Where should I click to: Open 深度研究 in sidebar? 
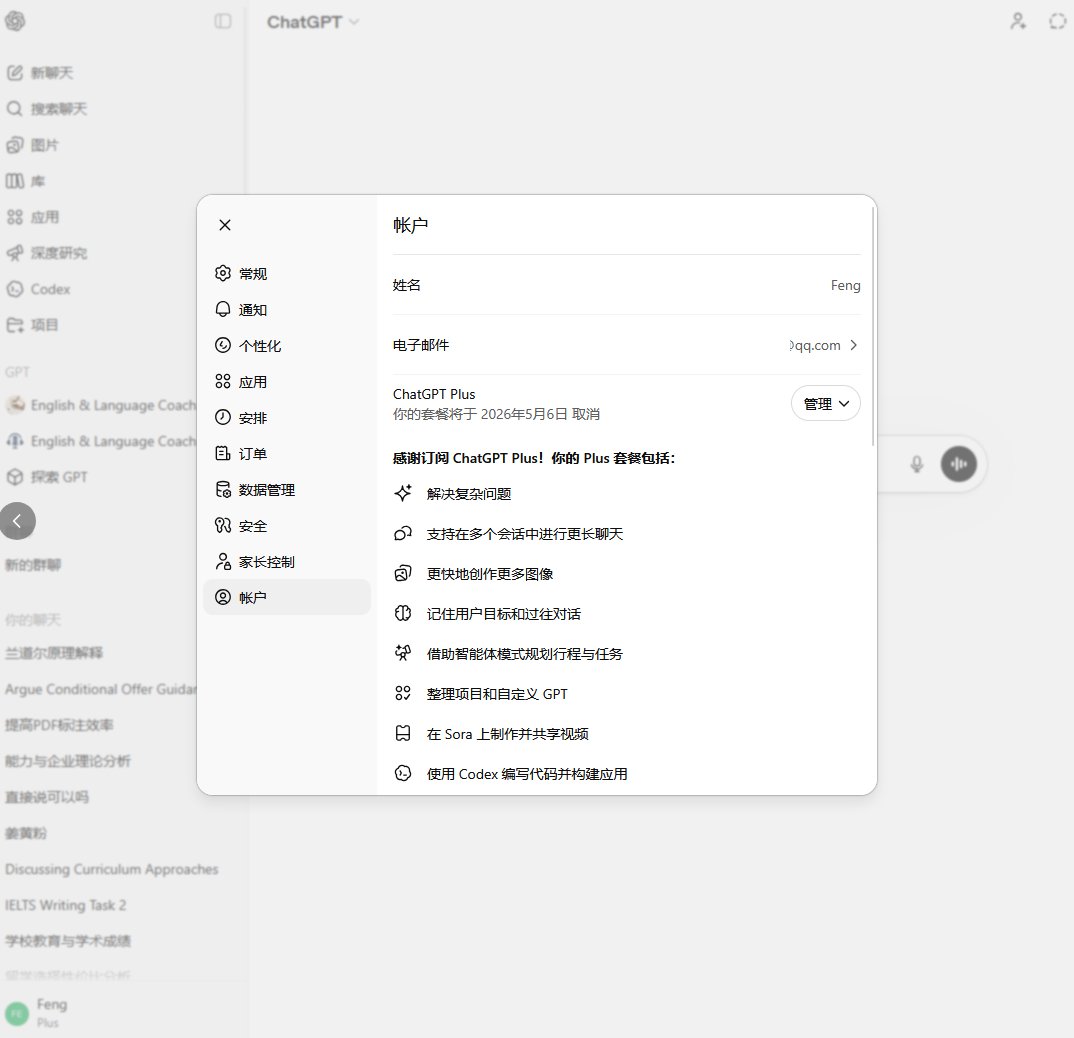(x=47, y=253)
